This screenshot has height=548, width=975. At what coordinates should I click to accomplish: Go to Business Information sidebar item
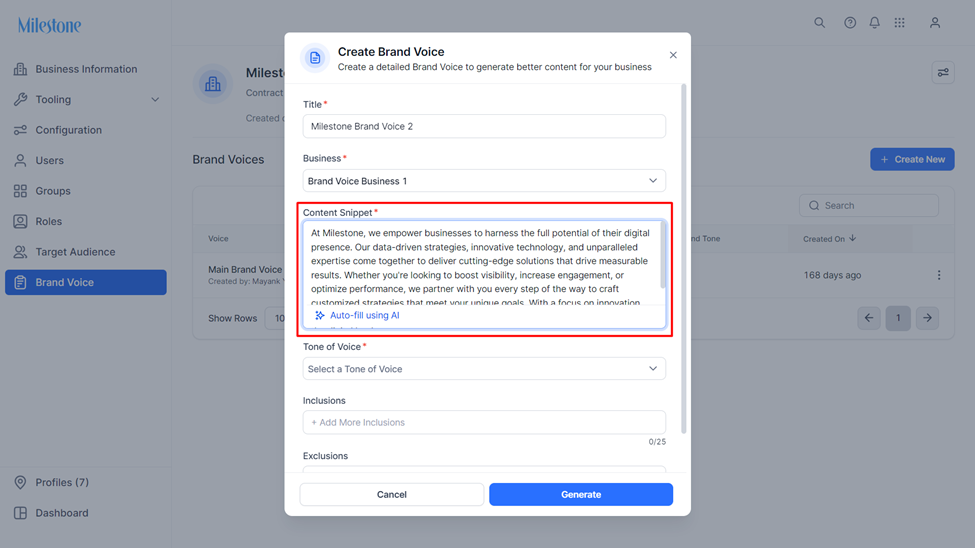(x=86, y=69)
